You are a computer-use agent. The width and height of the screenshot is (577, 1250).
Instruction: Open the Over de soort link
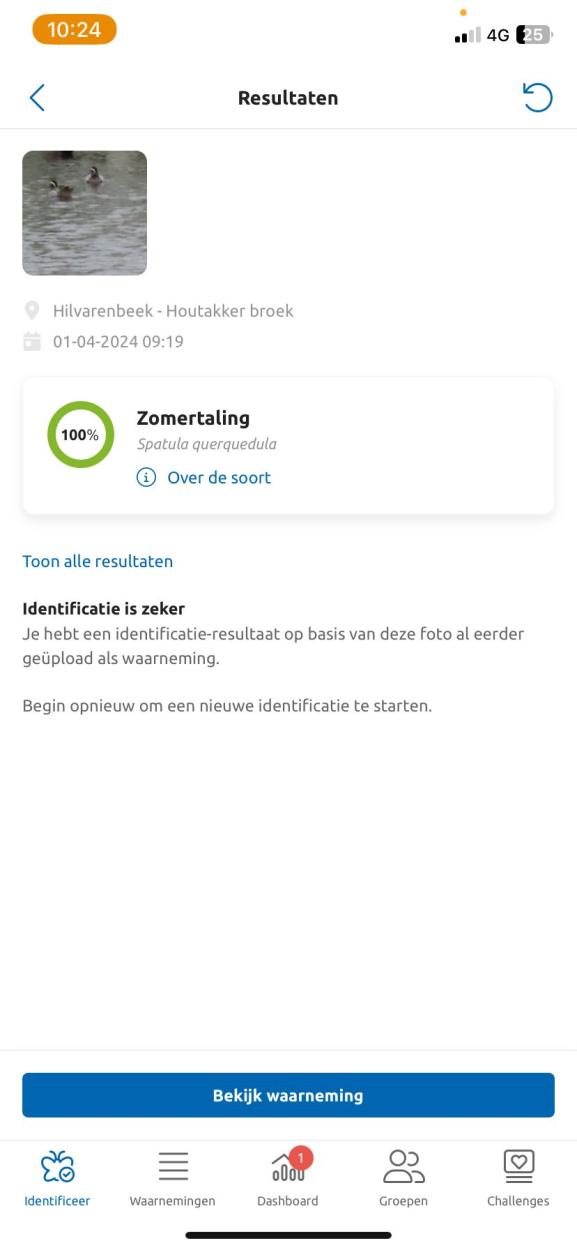tap(219, 478)
